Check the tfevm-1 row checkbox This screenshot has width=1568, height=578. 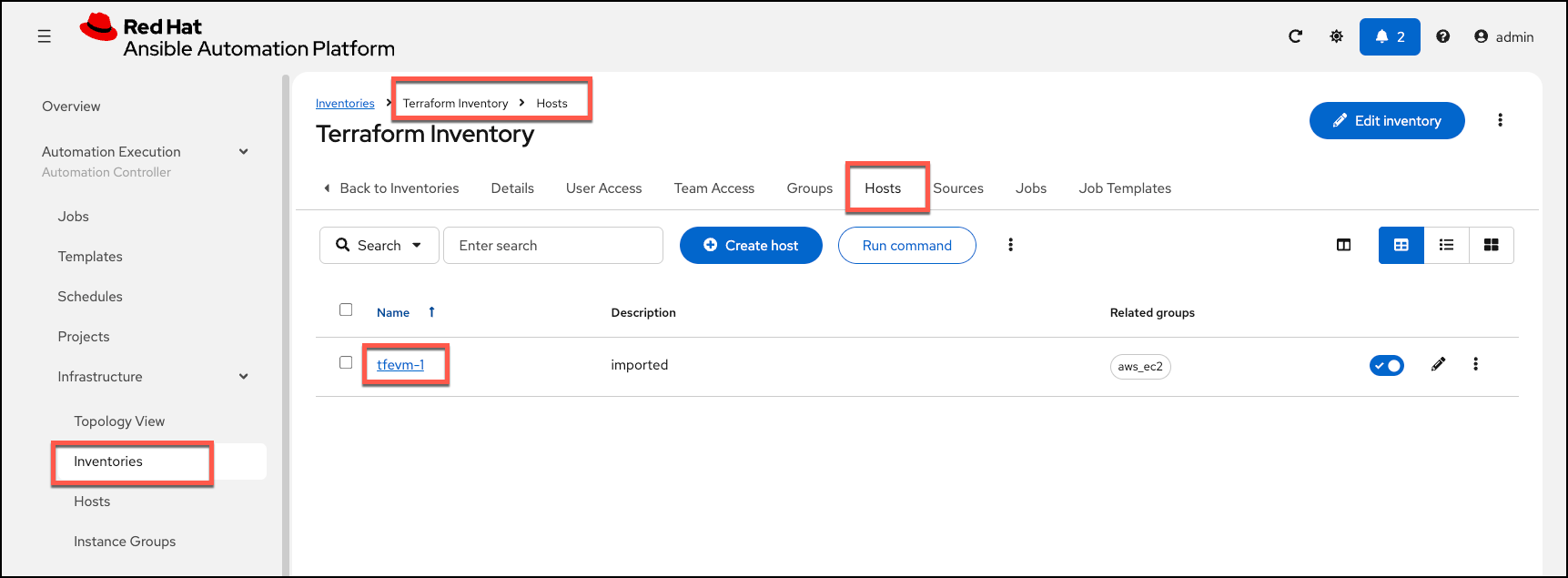(x=346, y=362)
